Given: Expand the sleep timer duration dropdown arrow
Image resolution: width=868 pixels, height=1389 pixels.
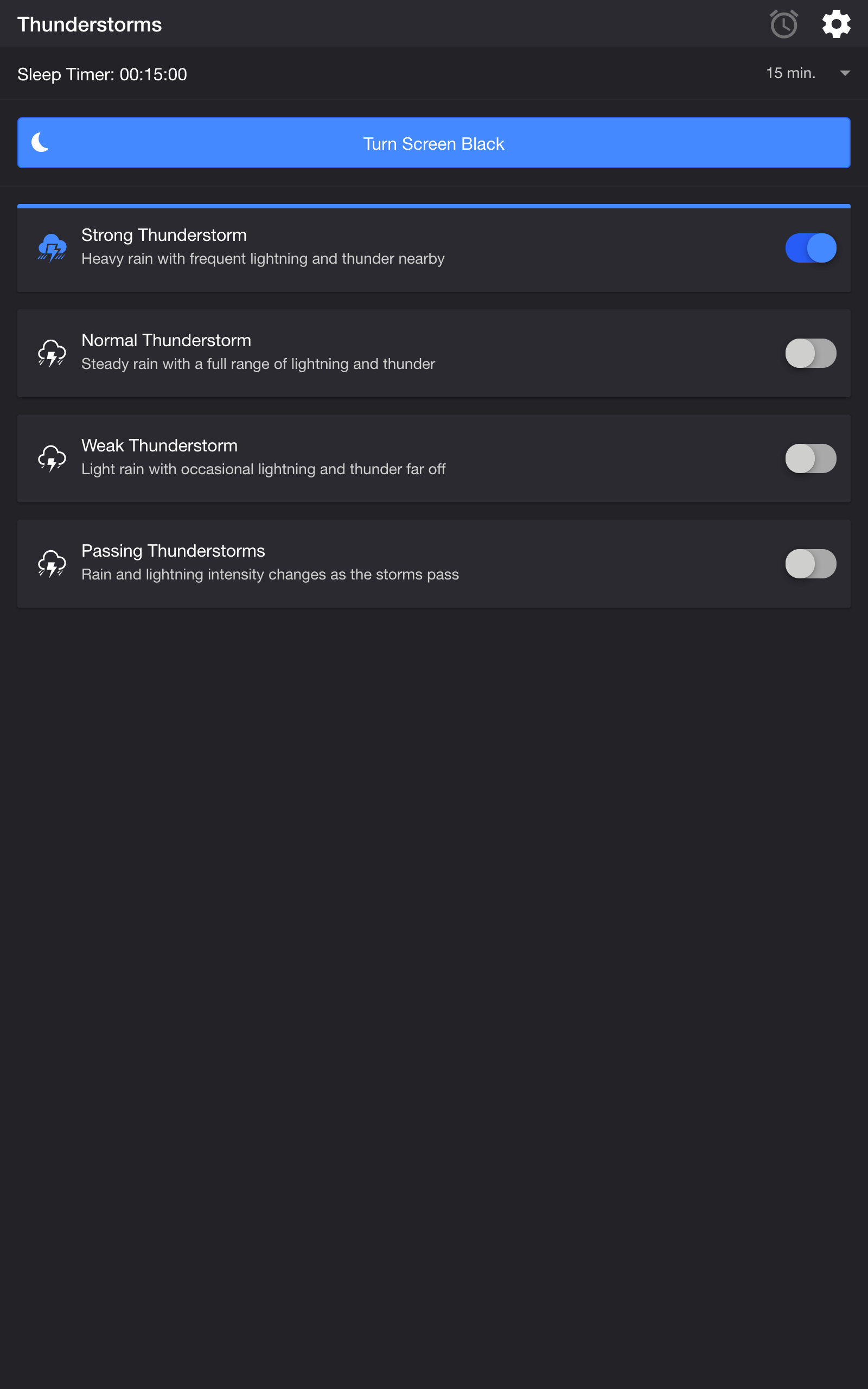Looking at the screenshot, I should tap(845, 73).
